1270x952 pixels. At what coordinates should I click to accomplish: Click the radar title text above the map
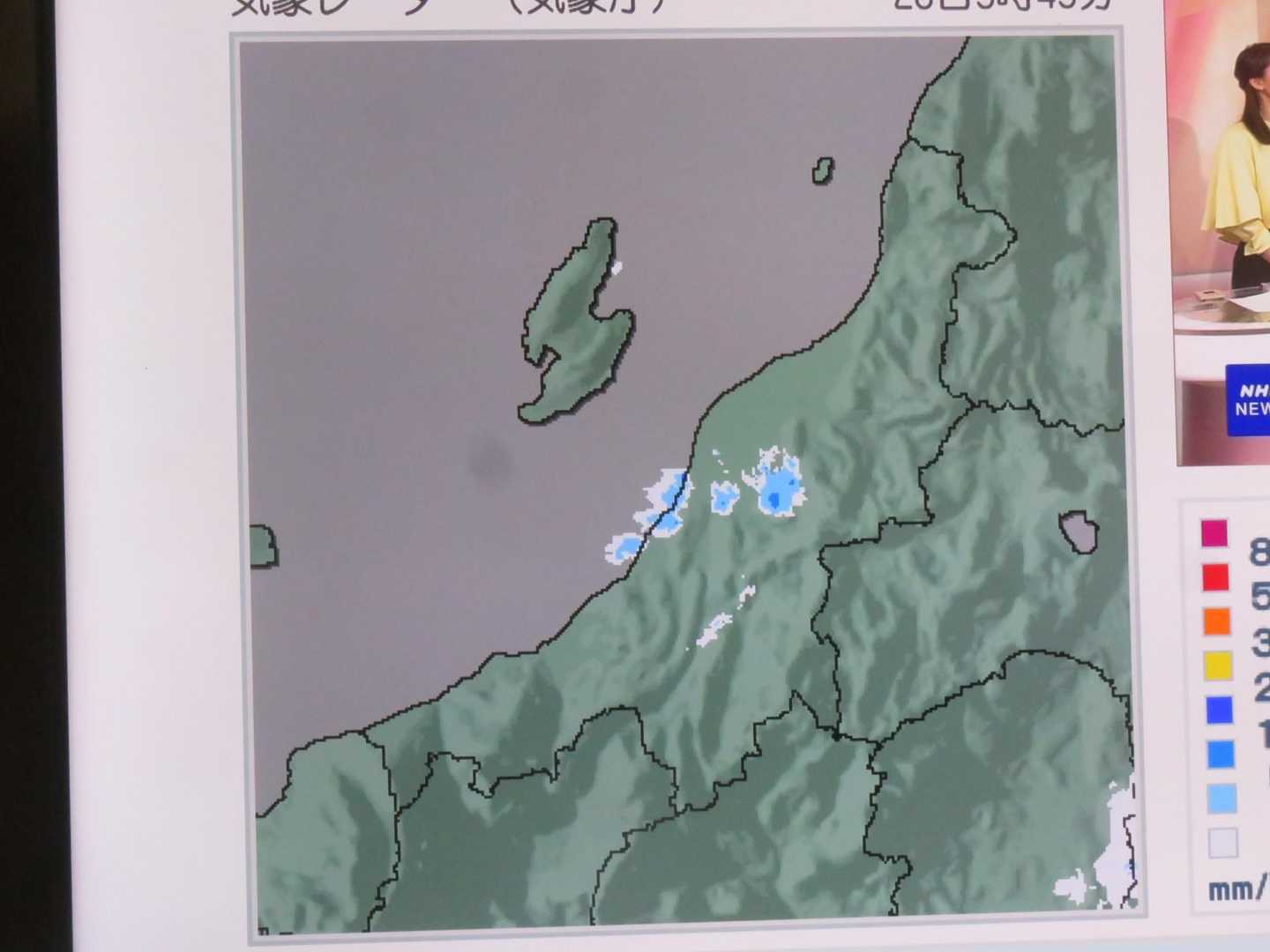pos(450,7)
